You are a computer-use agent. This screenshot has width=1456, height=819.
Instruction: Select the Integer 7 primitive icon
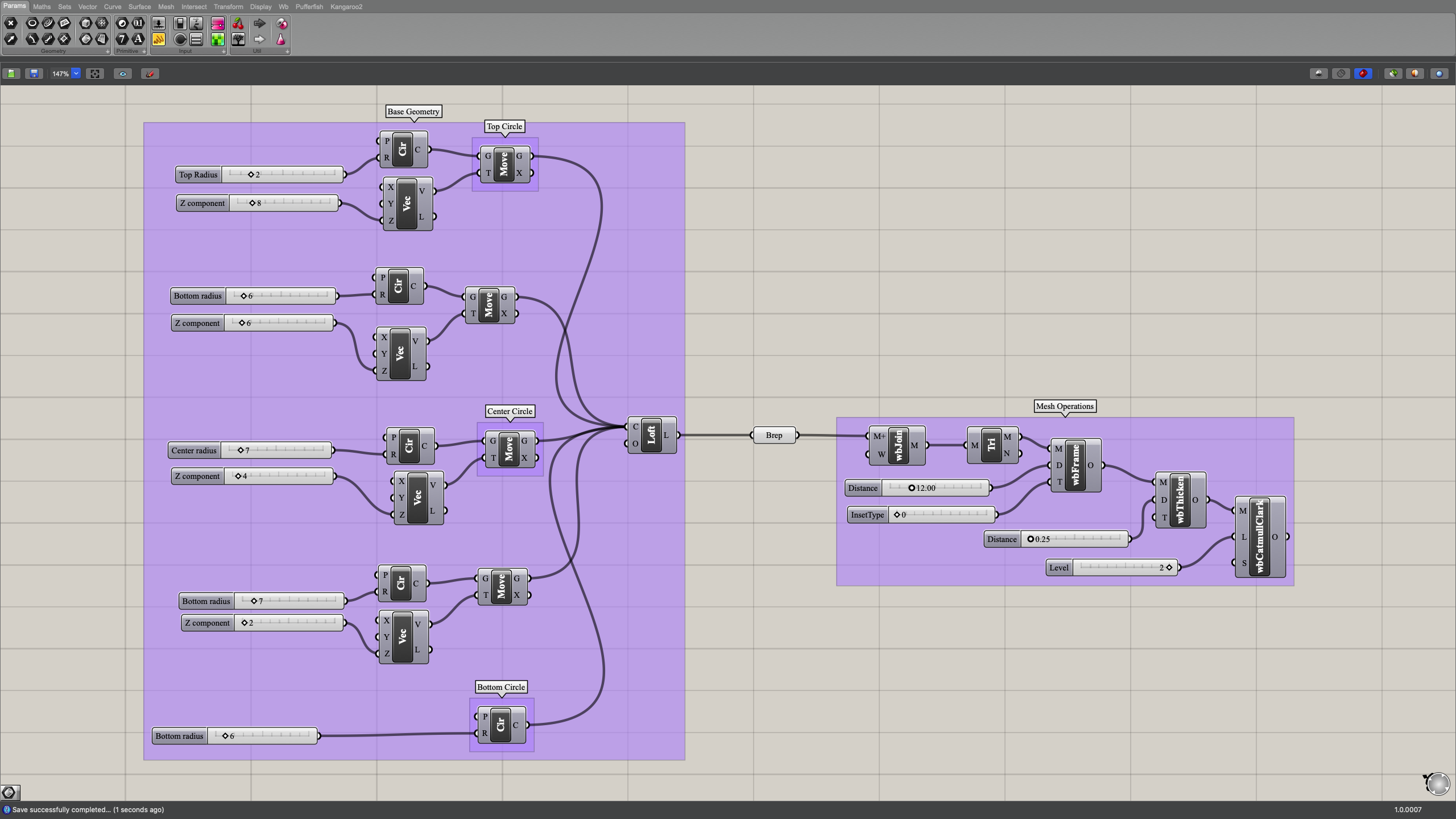click(122, 39)
